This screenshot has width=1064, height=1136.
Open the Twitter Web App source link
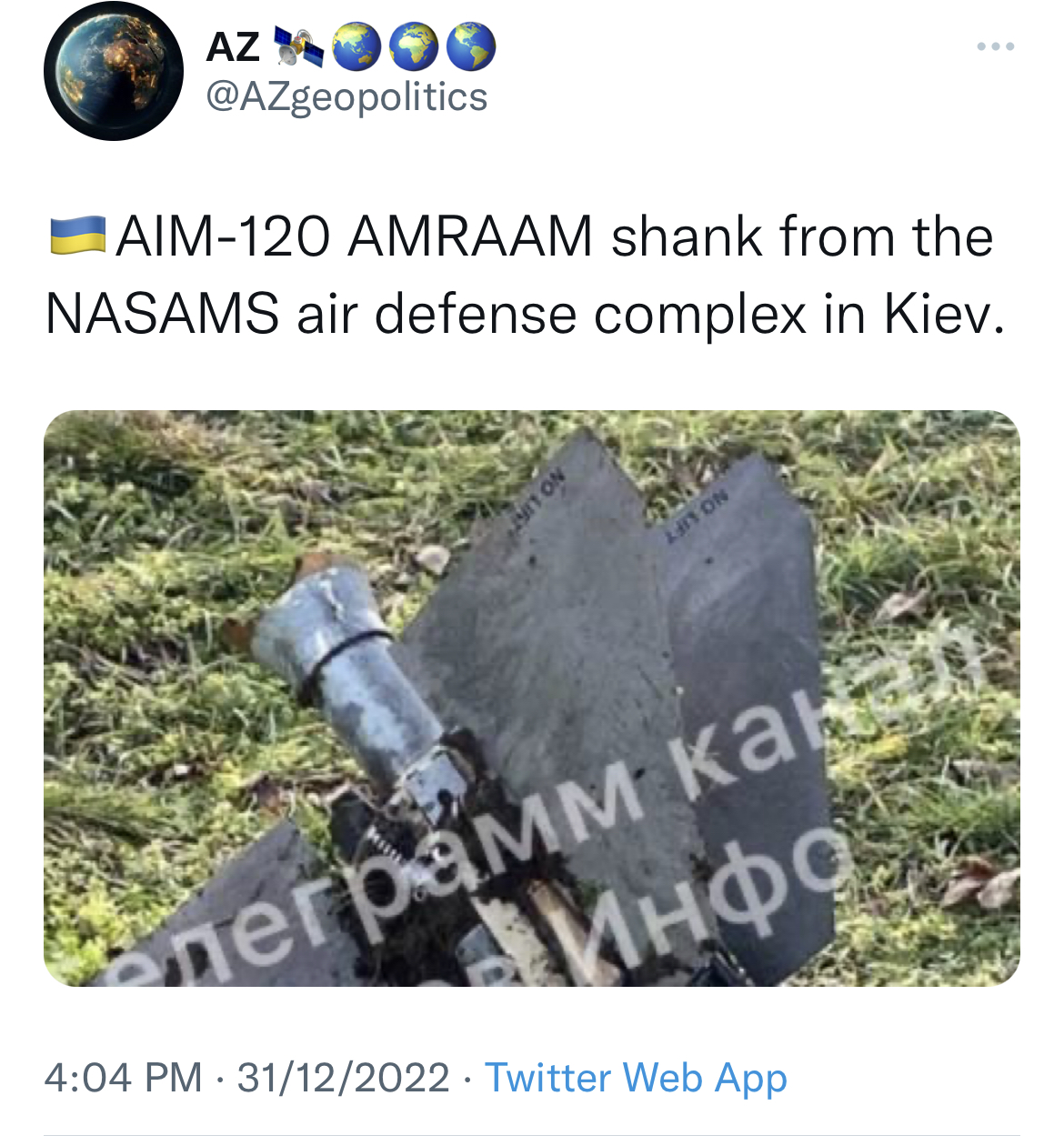pos(636,1077)
